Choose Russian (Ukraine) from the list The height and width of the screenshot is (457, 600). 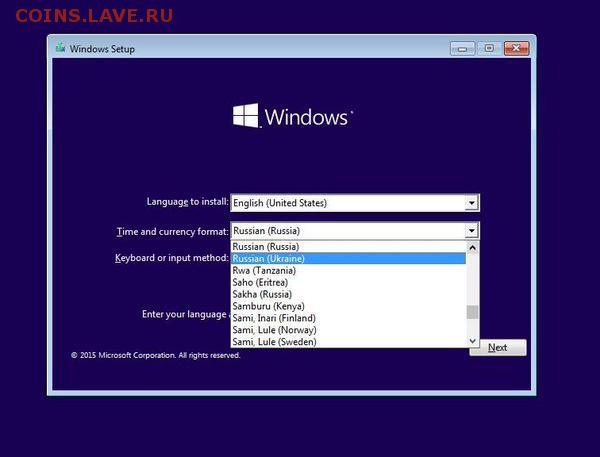(348, 259)
